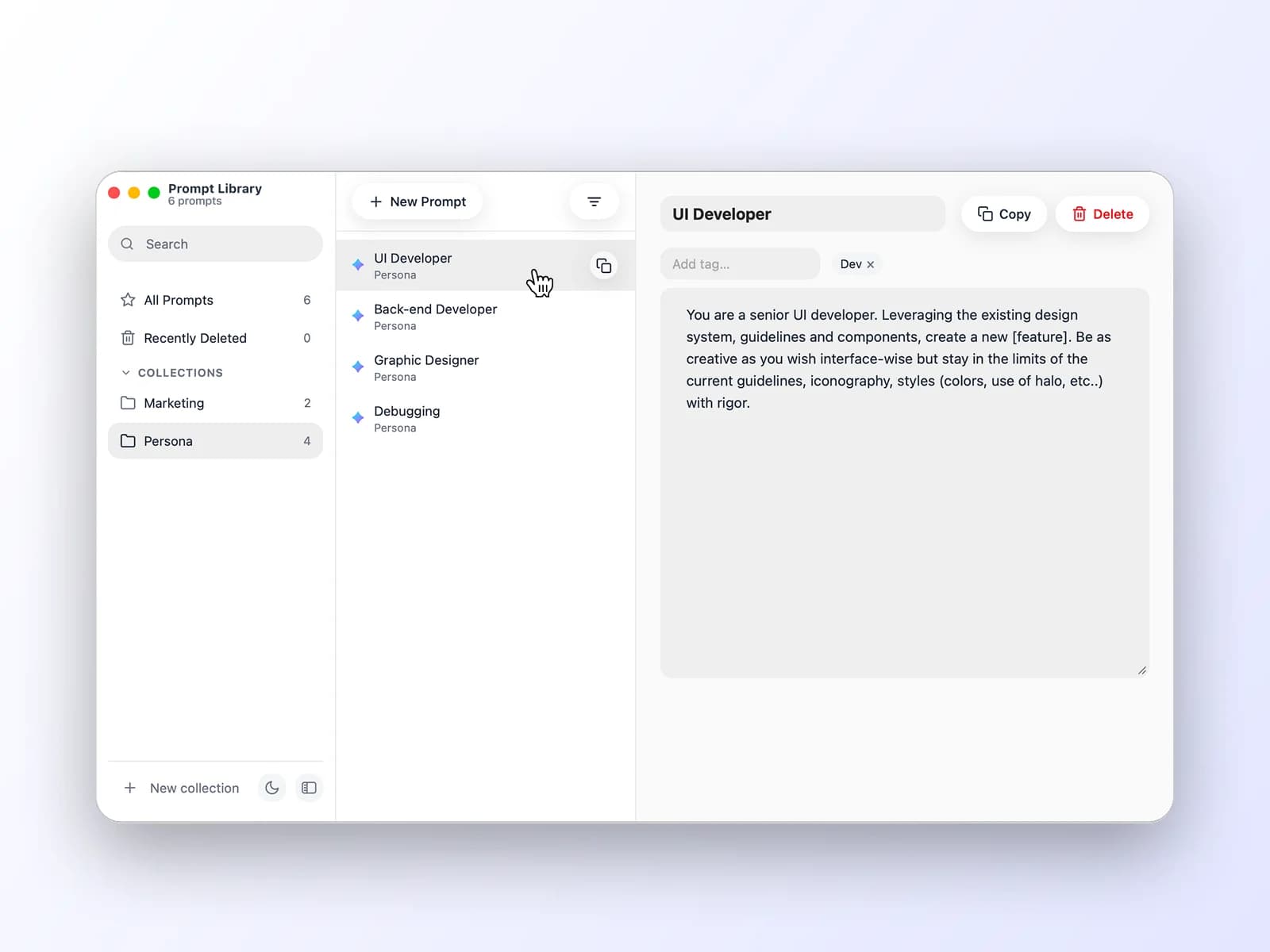Toggle the sidebar panel layout icon
The width and height of the screenshot is (1270, 952).
point(309,788)
